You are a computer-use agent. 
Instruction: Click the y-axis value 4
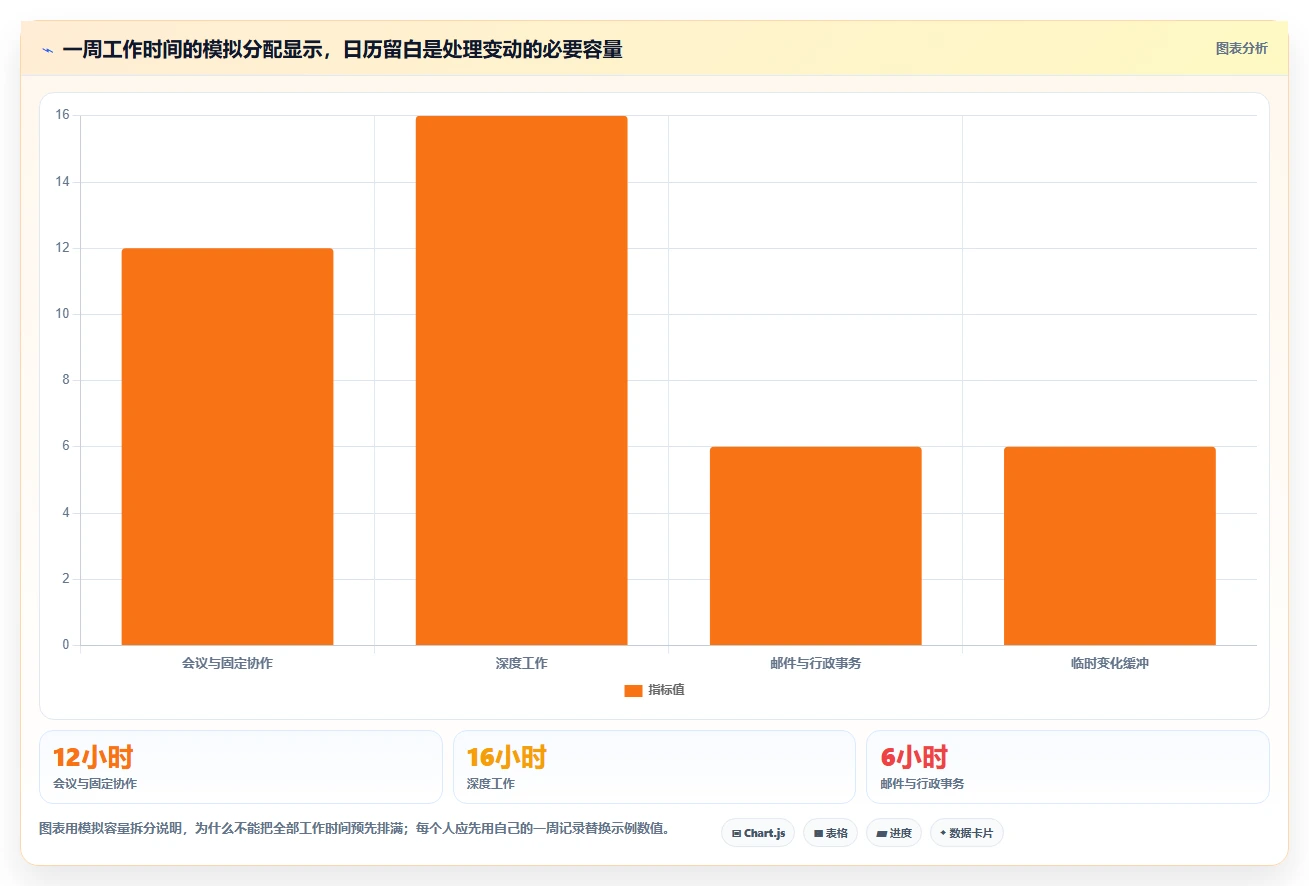(66, 513)
